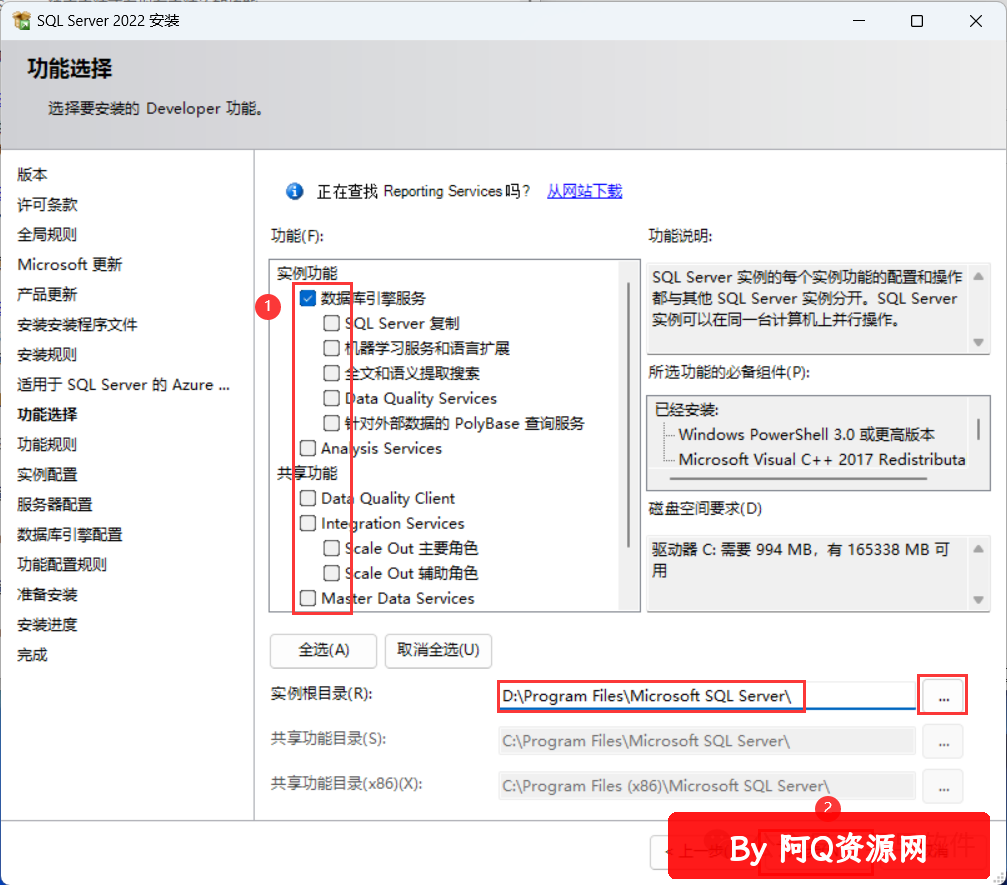The width and height of the screenshot is (1007, 885).
Task: Close the SQL Server 2022 setup window
Action: click(976, 21)
